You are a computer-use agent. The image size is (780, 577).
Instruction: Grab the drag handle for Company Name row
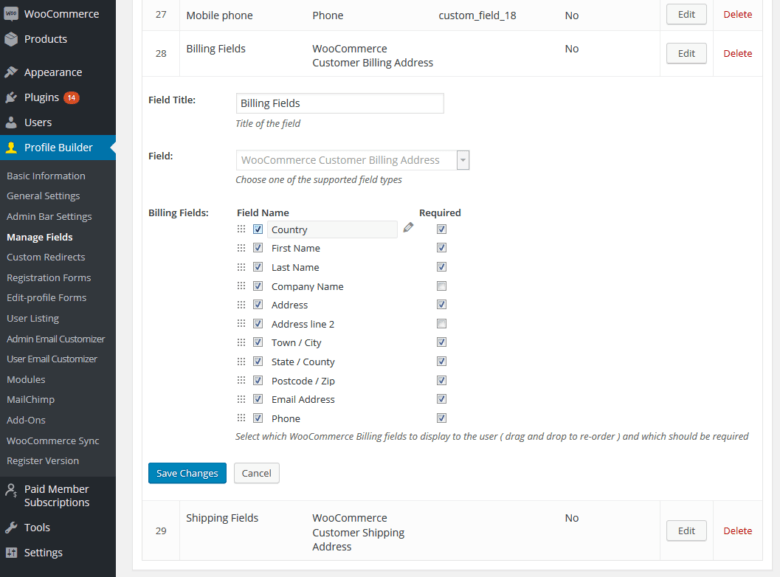241,286
